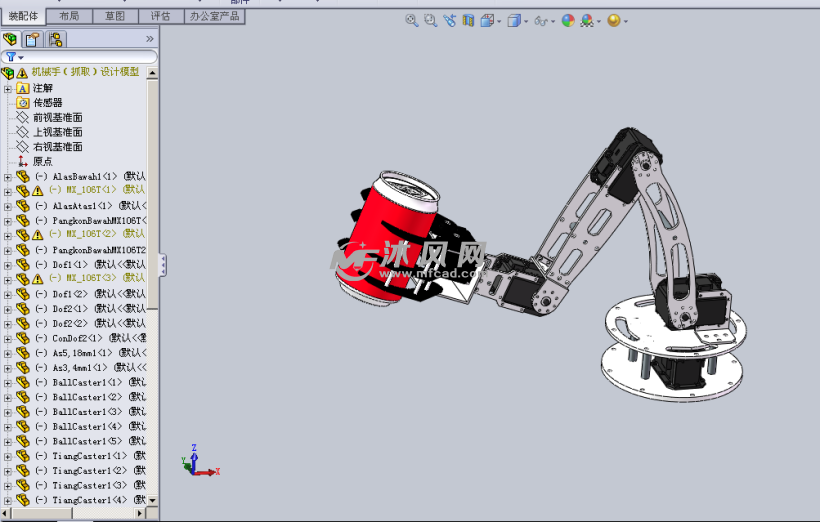Screen dimensions: 820x522
Task: Open the ConfigurationManager tab icon
Action: pos(55,39)
